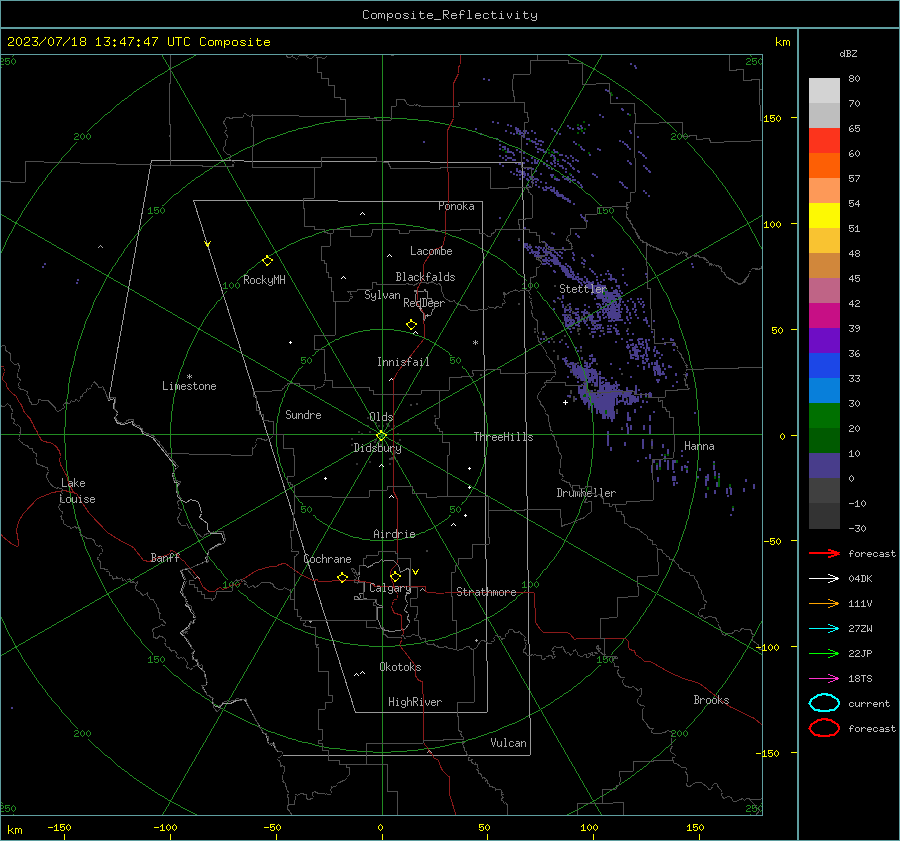Viewport: 900px width, 841px height.
Task: Click the RockyMH label
Action: [264, 280]
